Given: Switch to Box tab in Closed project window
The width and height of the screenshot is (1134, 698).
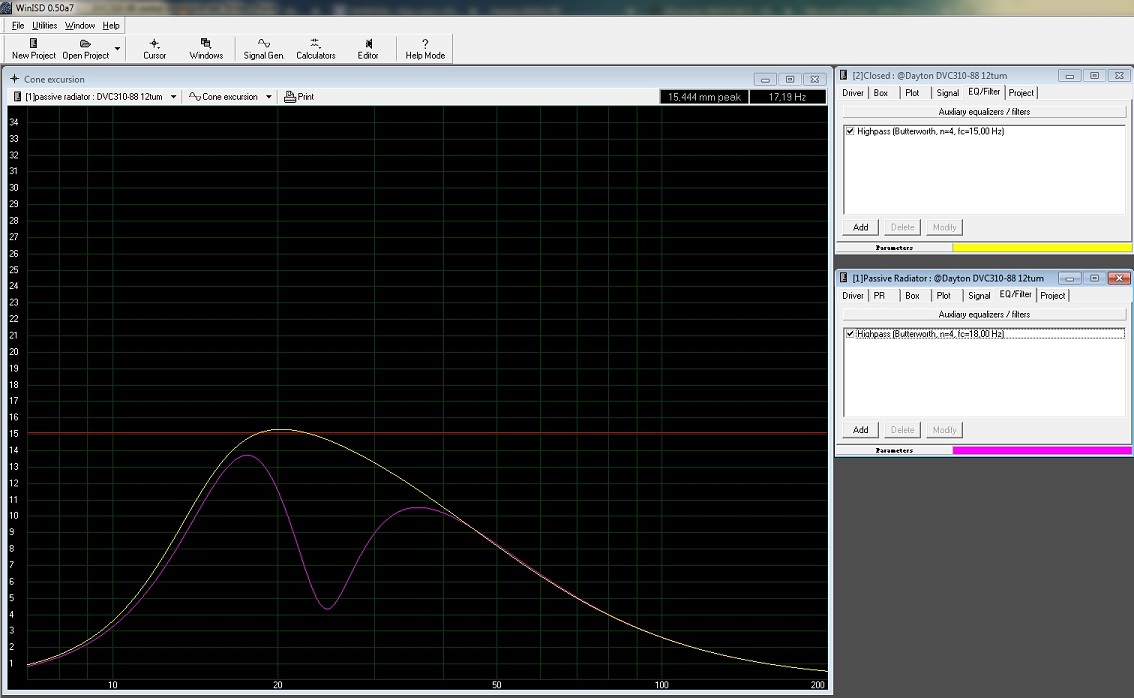Looking at the screenshot, I should pos(881,93).
